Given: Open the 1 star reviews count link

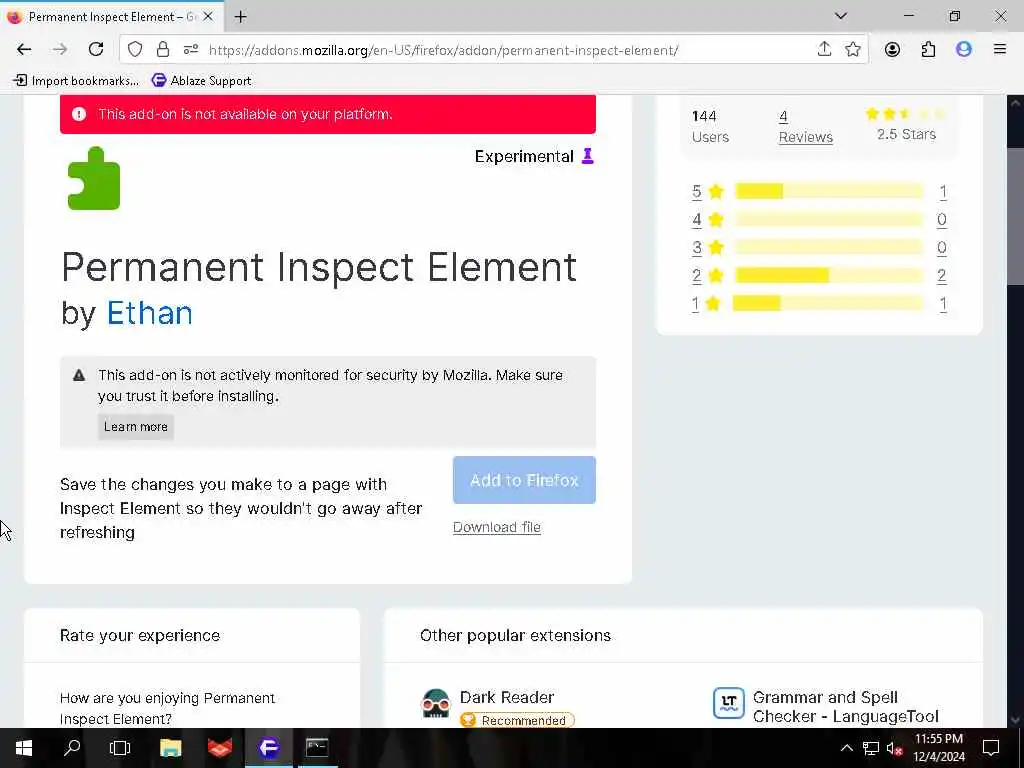Looking at the screenshot, I should click(x=943, y=304).
